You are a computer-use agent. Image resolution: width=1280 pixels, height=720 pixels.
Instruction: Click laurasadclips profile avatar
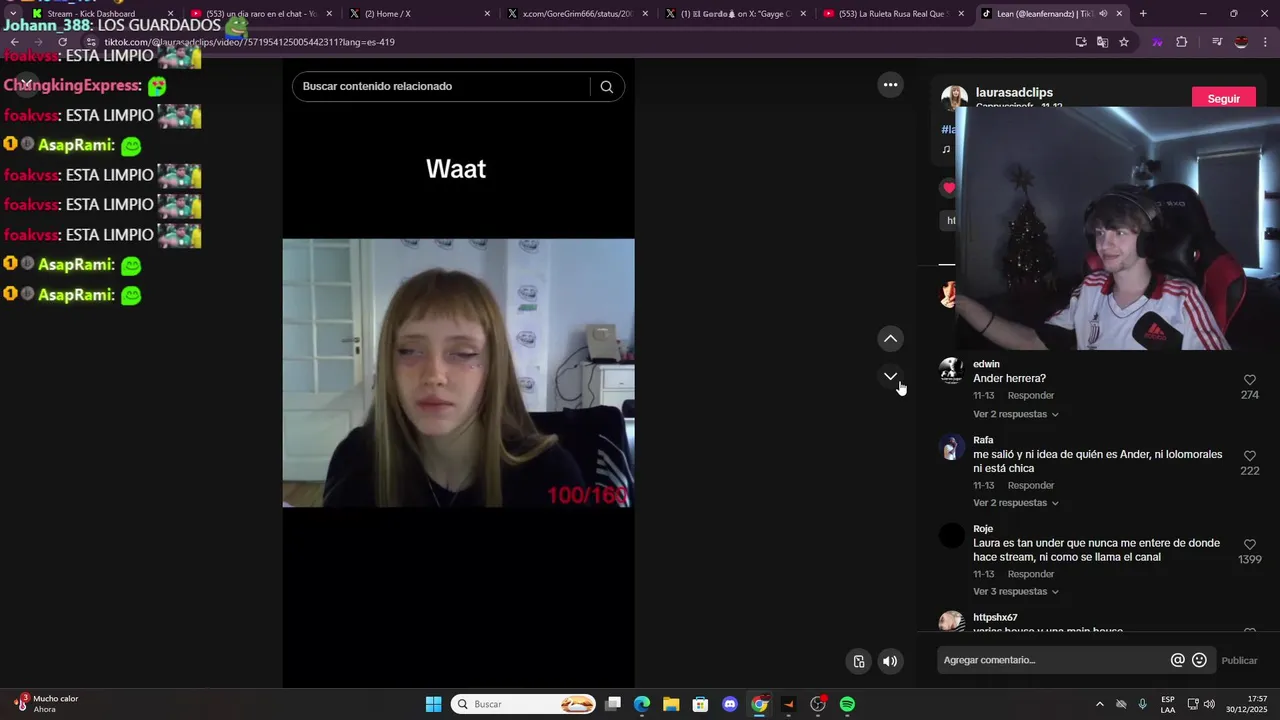click(x=954, y=97)
